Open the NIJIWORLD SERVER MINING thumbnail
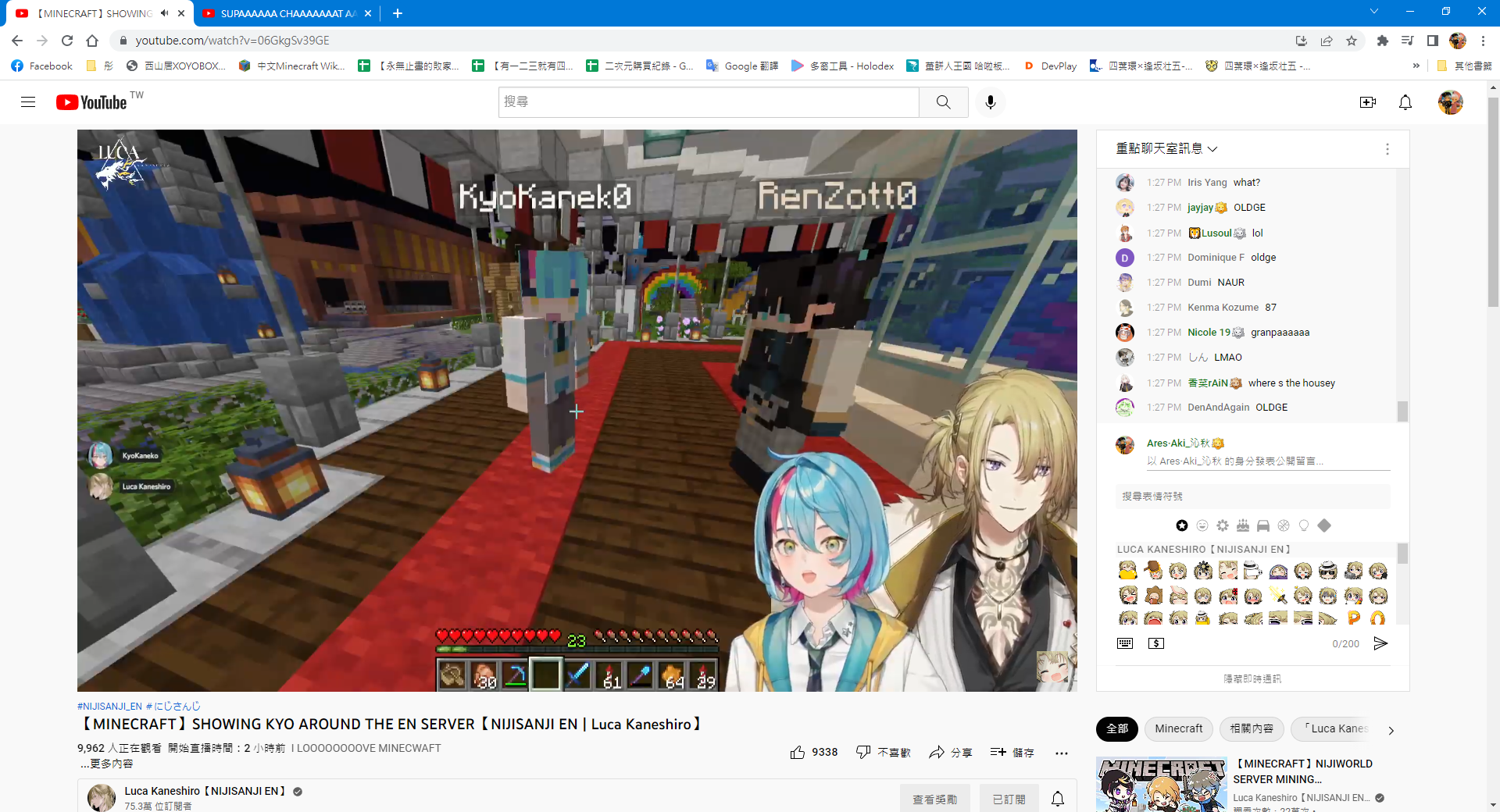Image resolution: width=1500 pixels, height=812 pixels. point(1161,785)
